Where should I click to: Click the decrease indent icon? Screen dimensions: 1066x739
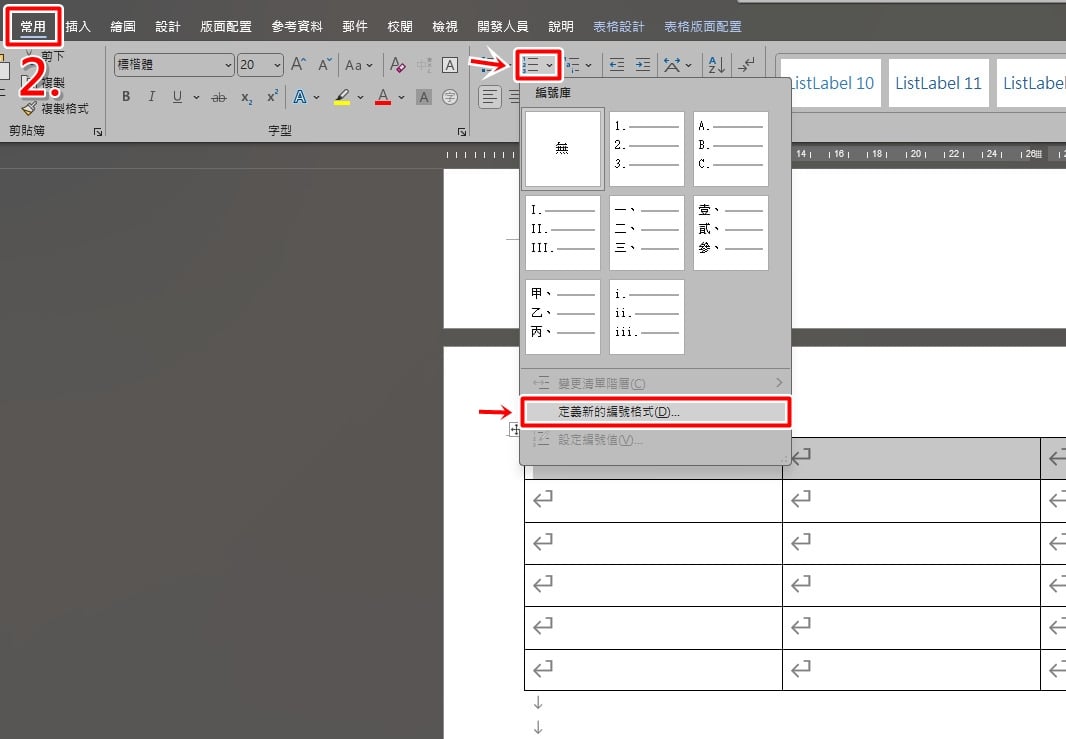click(617, 65)
